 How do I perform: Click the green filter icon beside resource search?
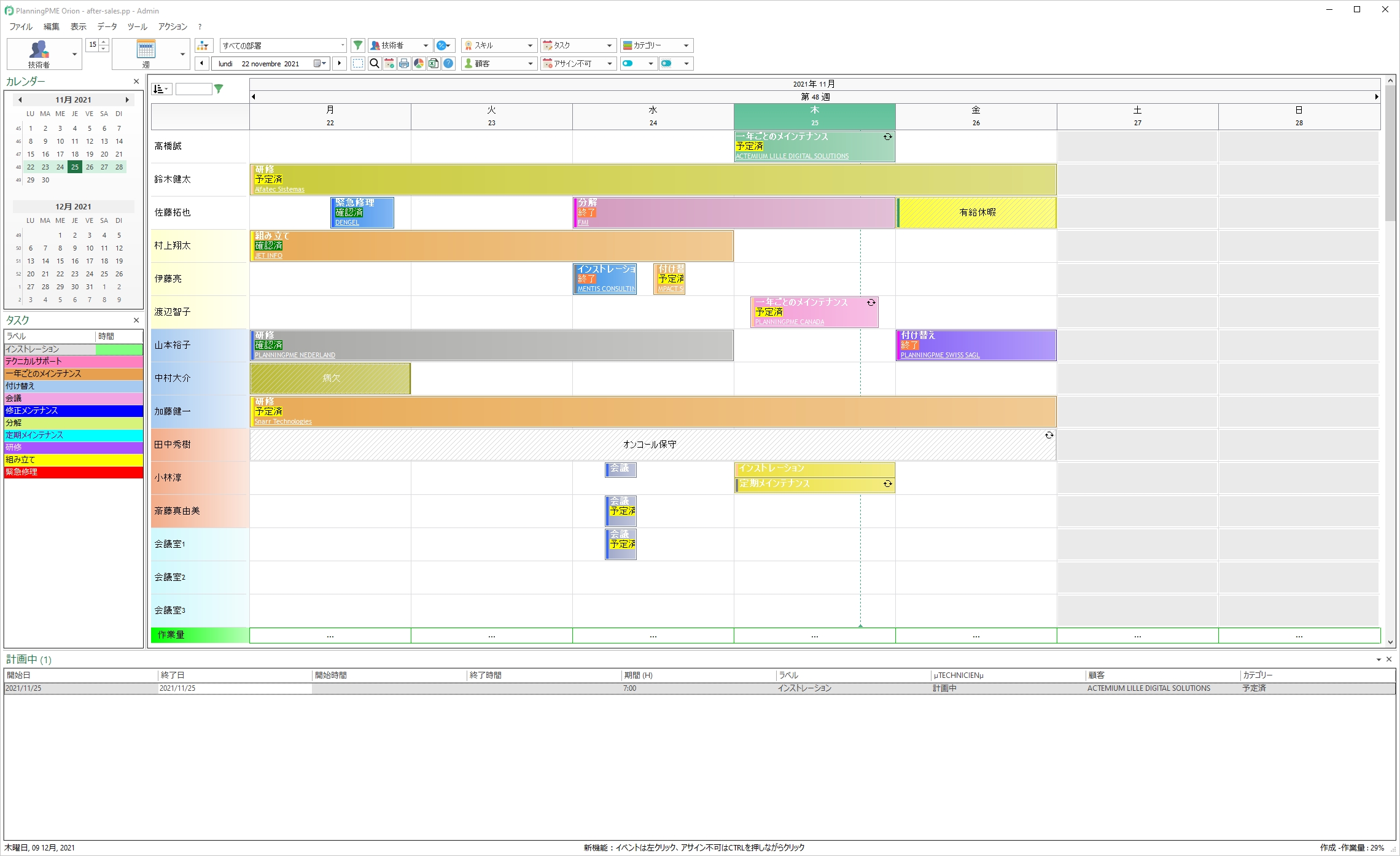(219, 89)
